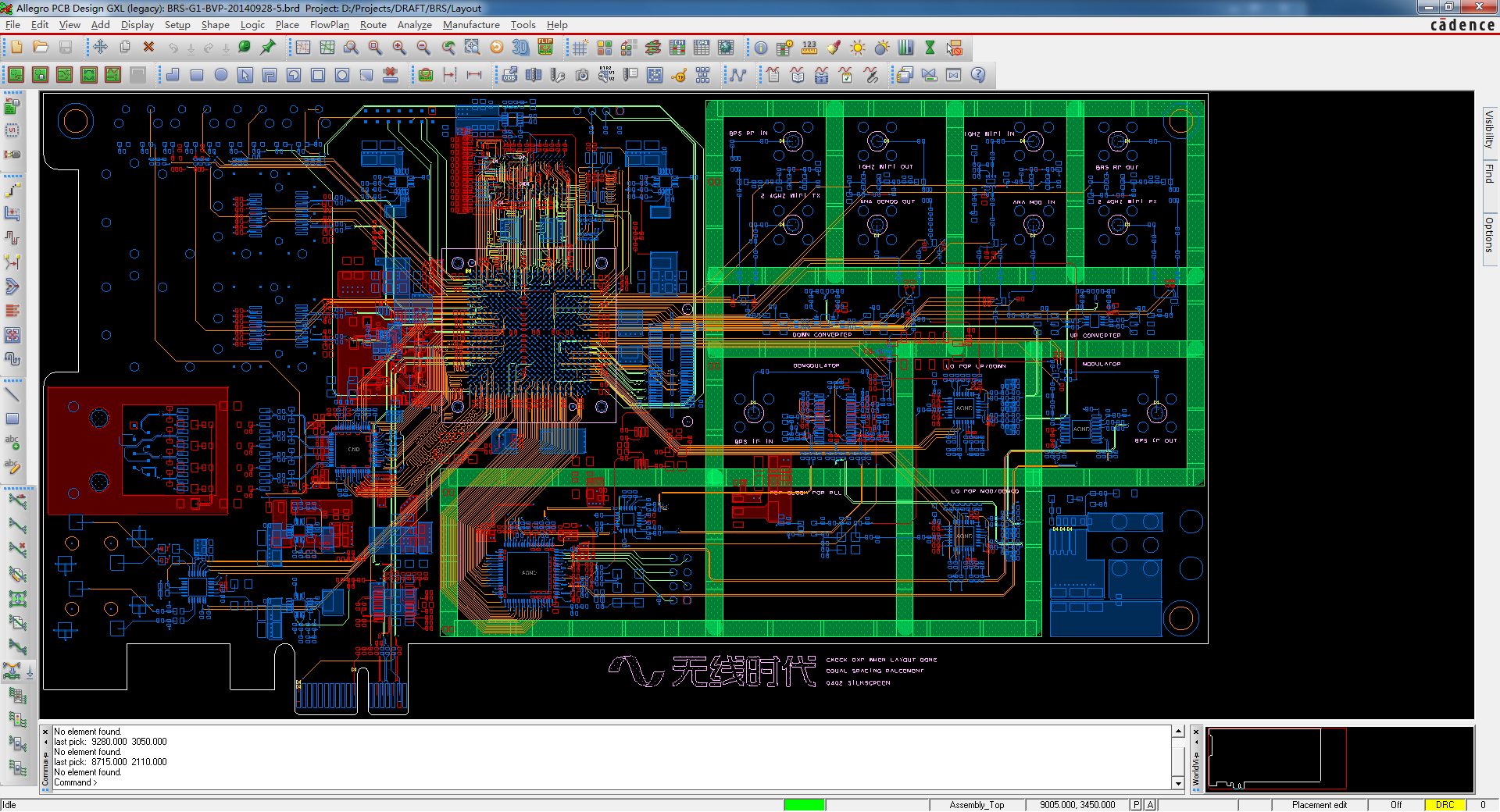This screenshot has width=1500, height=812.
Task: Open the Placement edit mode selector
Action: (1320, 805)
